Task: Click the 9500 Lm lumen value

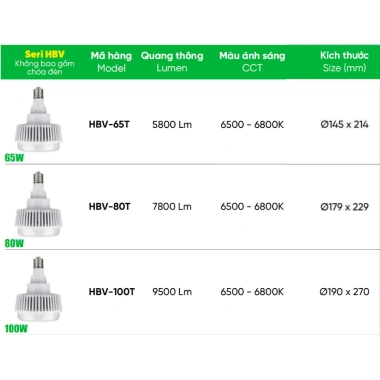Action: pyautogui.click(x=172, y=292)
